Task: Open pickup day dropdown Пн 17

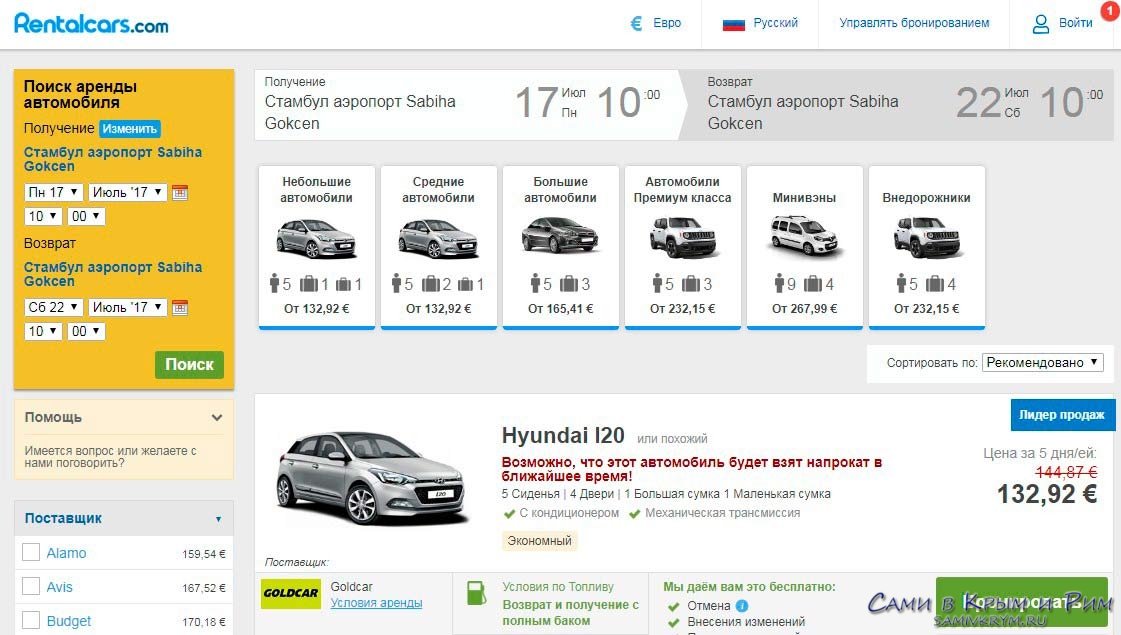Action: point(54,192)
